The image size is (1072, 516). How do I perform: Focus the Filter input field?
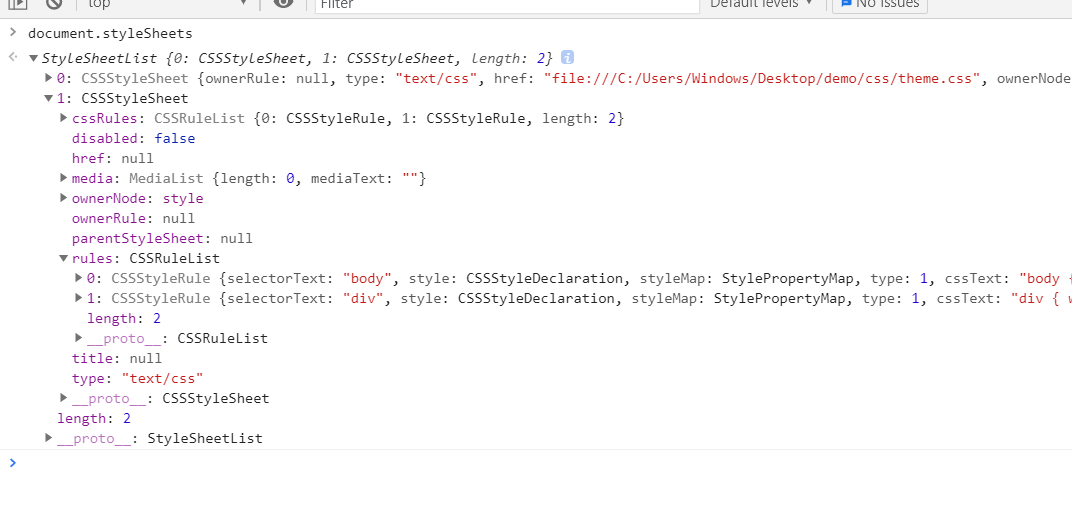pyautogui.click(x=506, y=5)
